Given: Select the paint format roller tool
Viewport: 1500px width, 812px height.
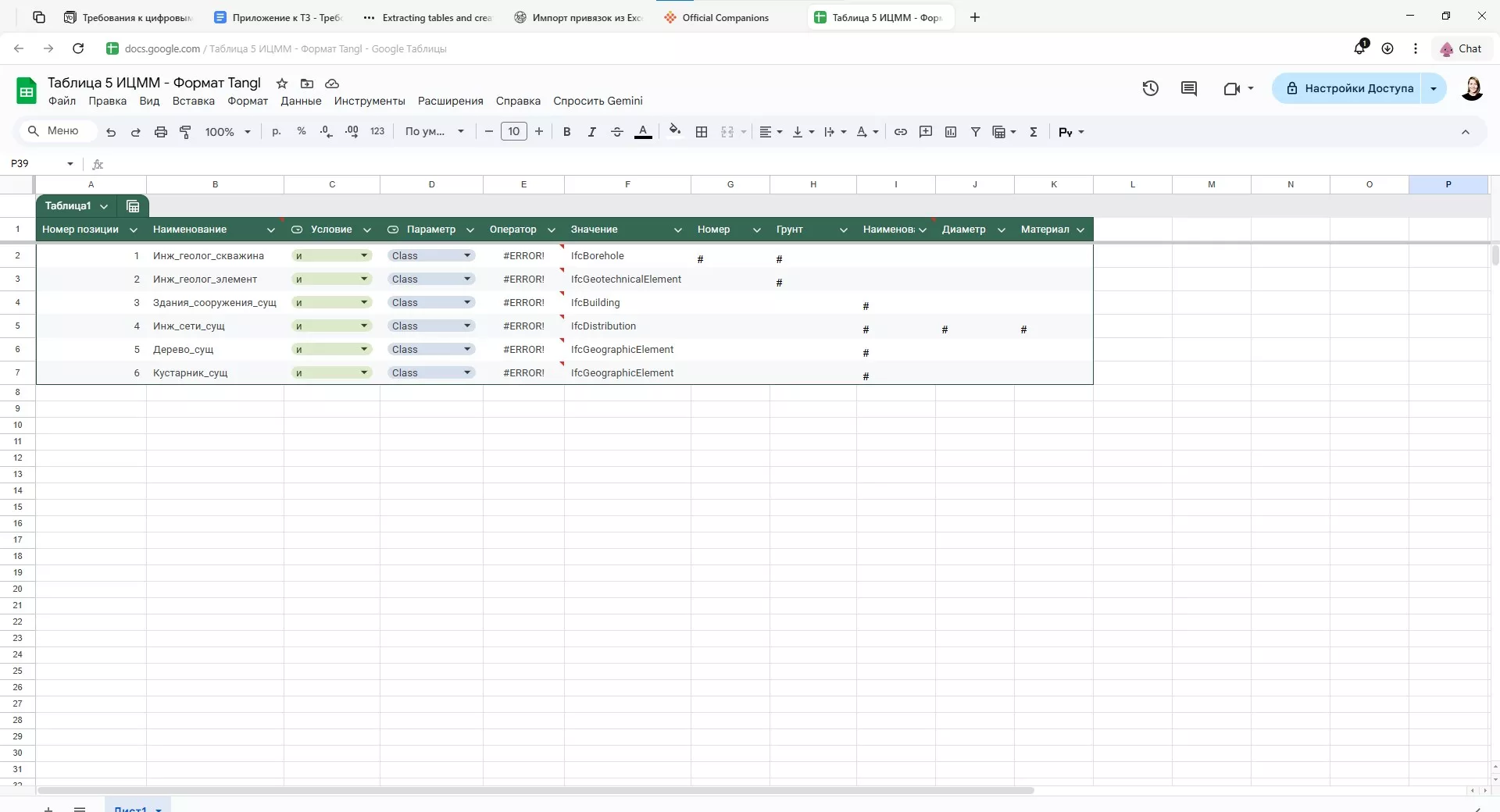Looking at the screenshot, I should pos(185,132).
